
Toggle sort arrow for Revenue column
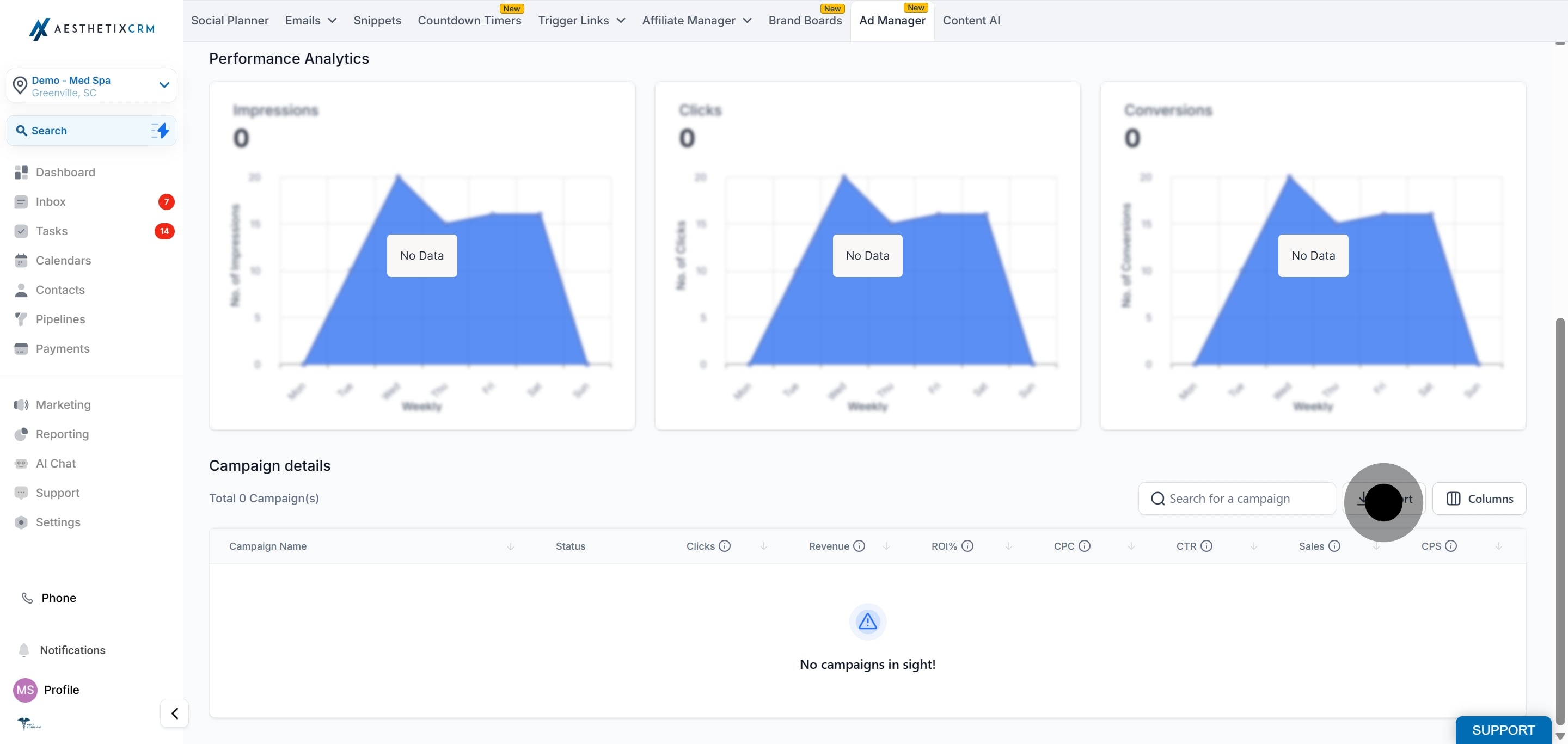[886, 546]
